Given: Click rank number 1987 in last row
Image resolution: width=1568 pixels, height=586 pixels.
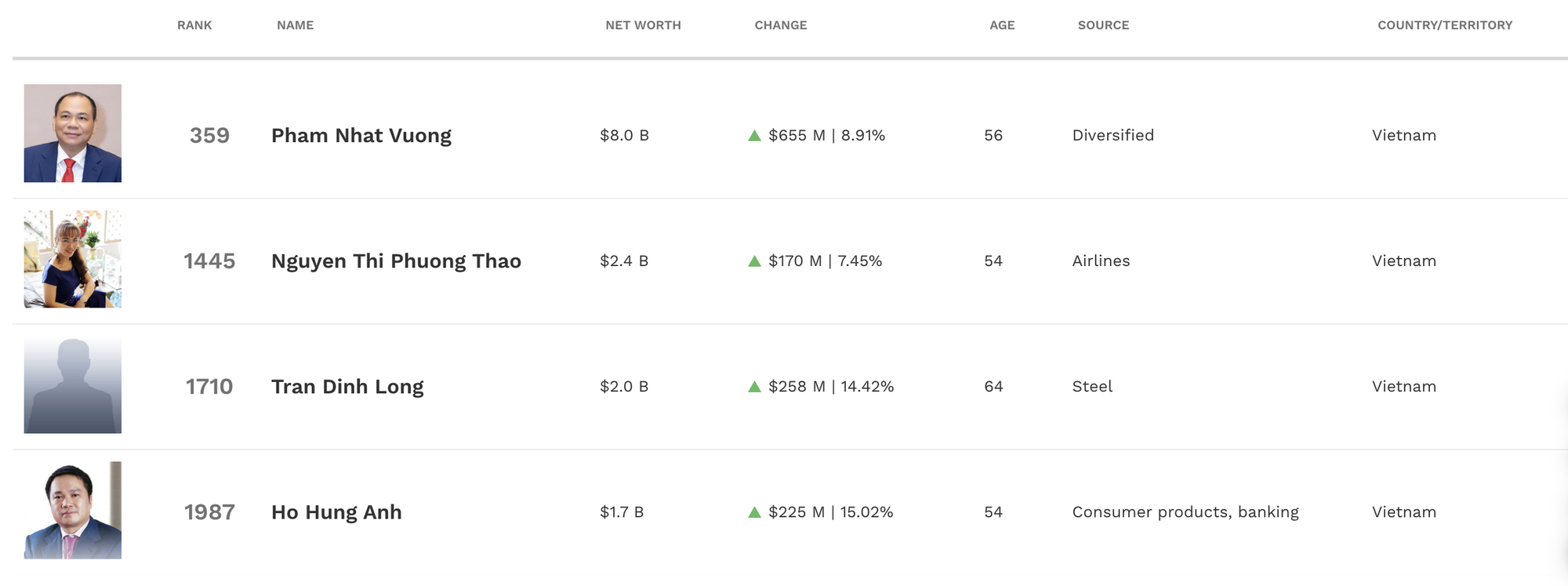Looking at the screenshot, I should click(209, 512).
